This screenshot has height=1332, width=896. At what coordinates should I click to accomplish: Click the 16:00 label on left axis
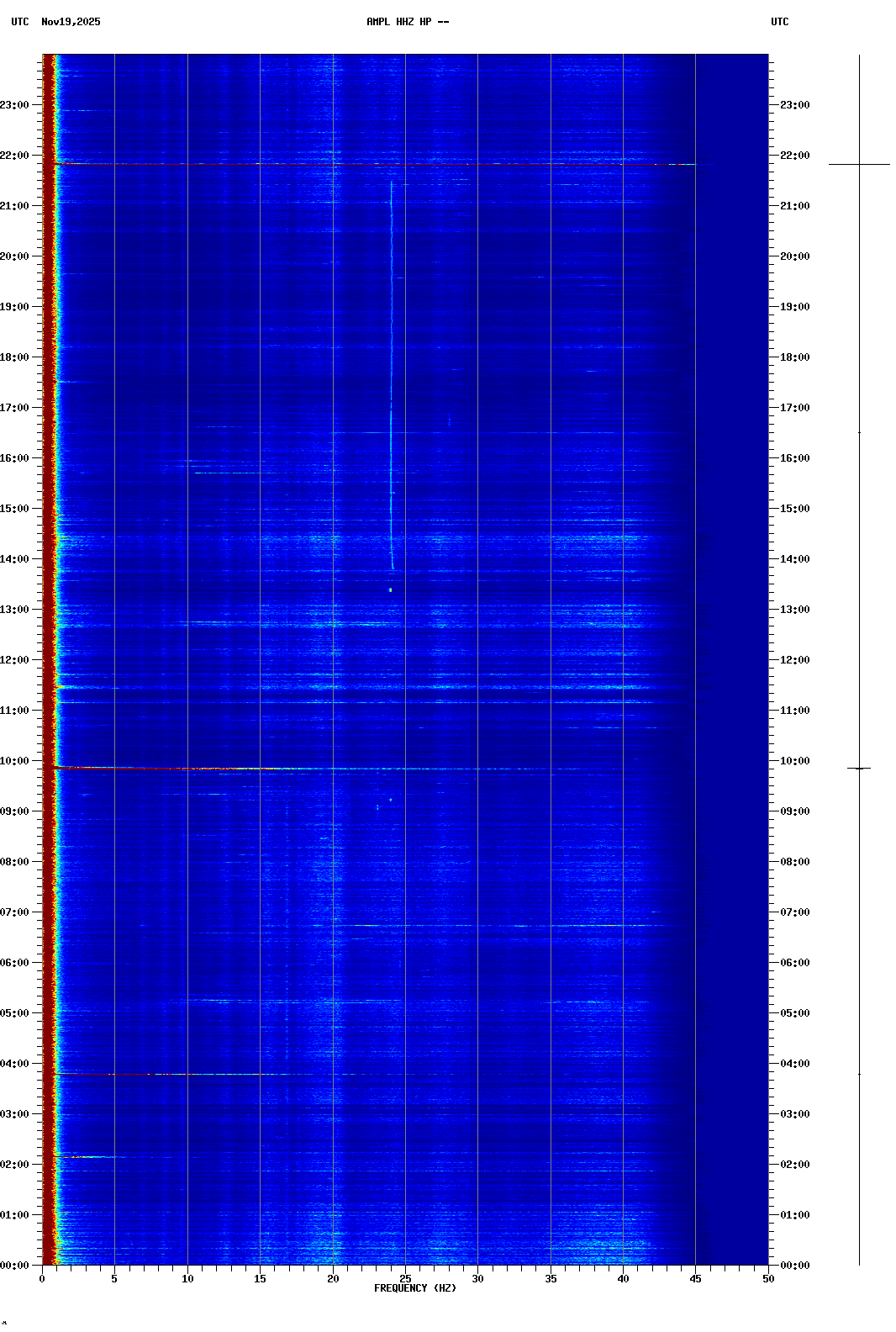tap(15, 458)
